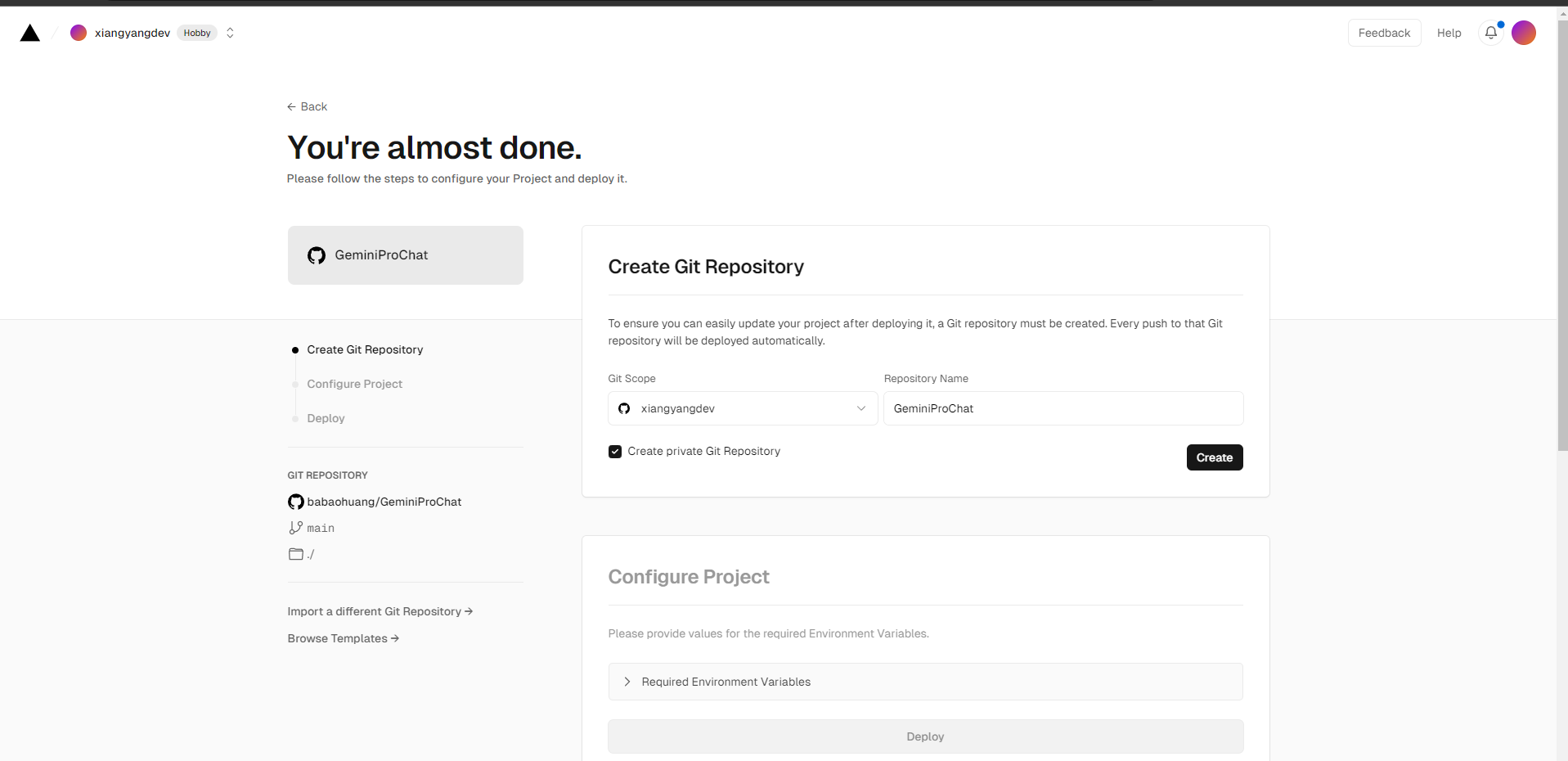1568x761 pixels.
Task: Open the team scope switcher arrows
Action: click(230, 33)
